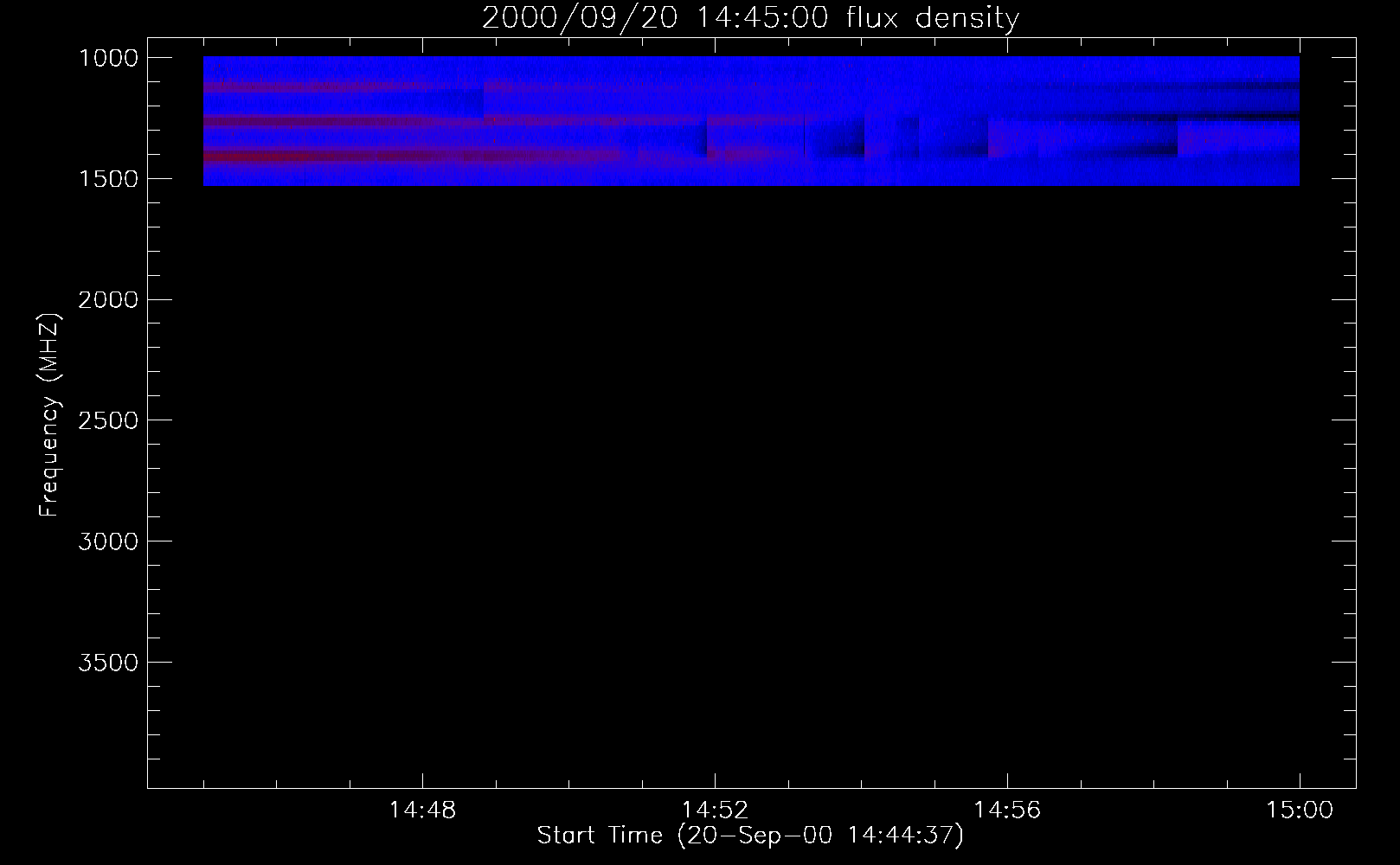Click the 1000 frequency tick label
The image size is (1400, 865).
pos(108,58)
